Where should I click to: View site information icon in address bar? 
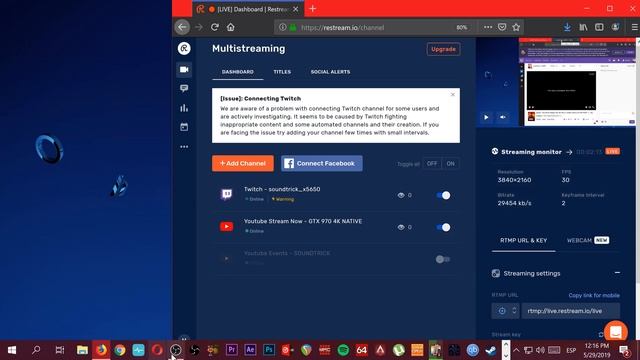[x=282, y=27]
